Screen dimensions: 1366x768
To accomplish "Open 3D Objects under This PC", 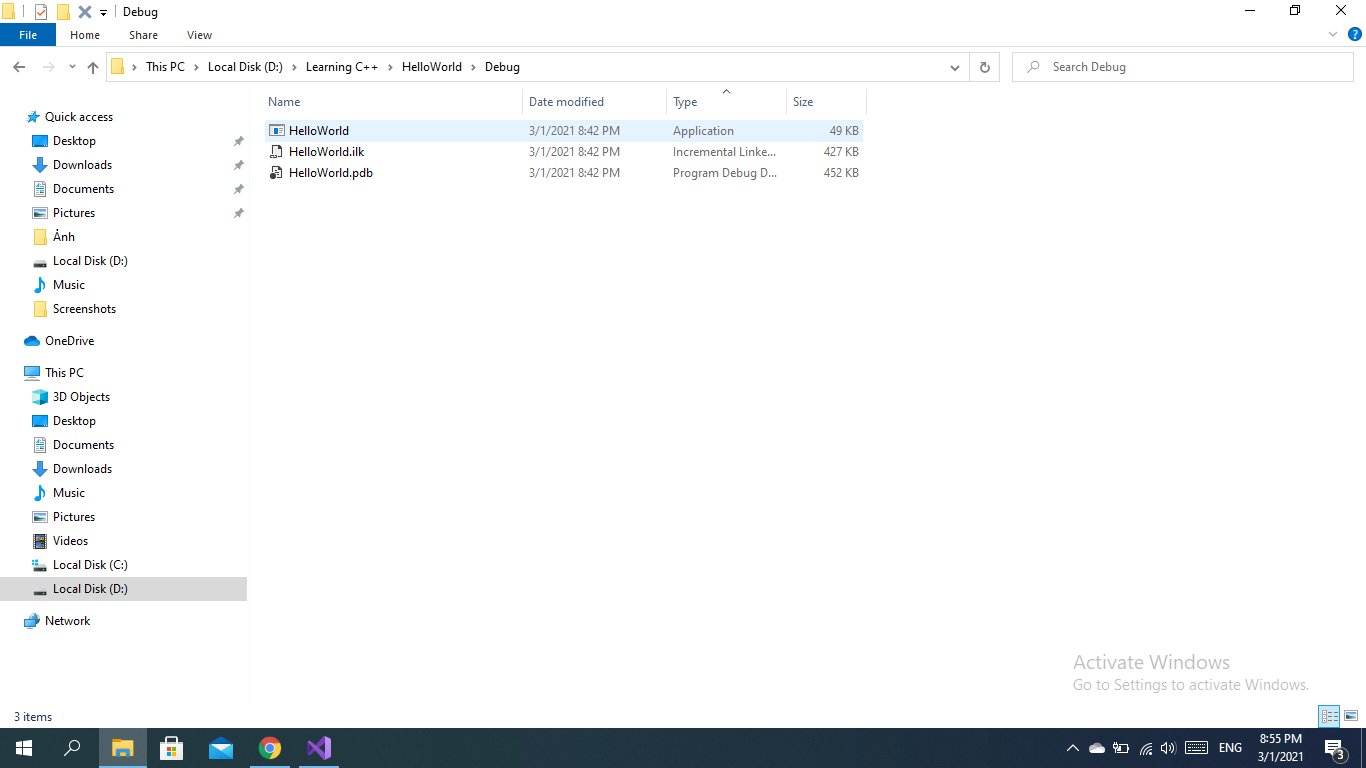I will tap(81, 397).
